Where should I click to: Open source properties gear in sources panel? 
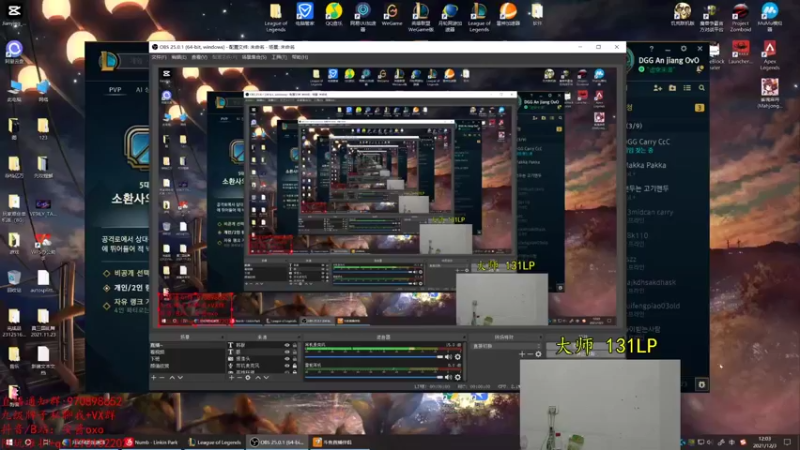[248, 378]
